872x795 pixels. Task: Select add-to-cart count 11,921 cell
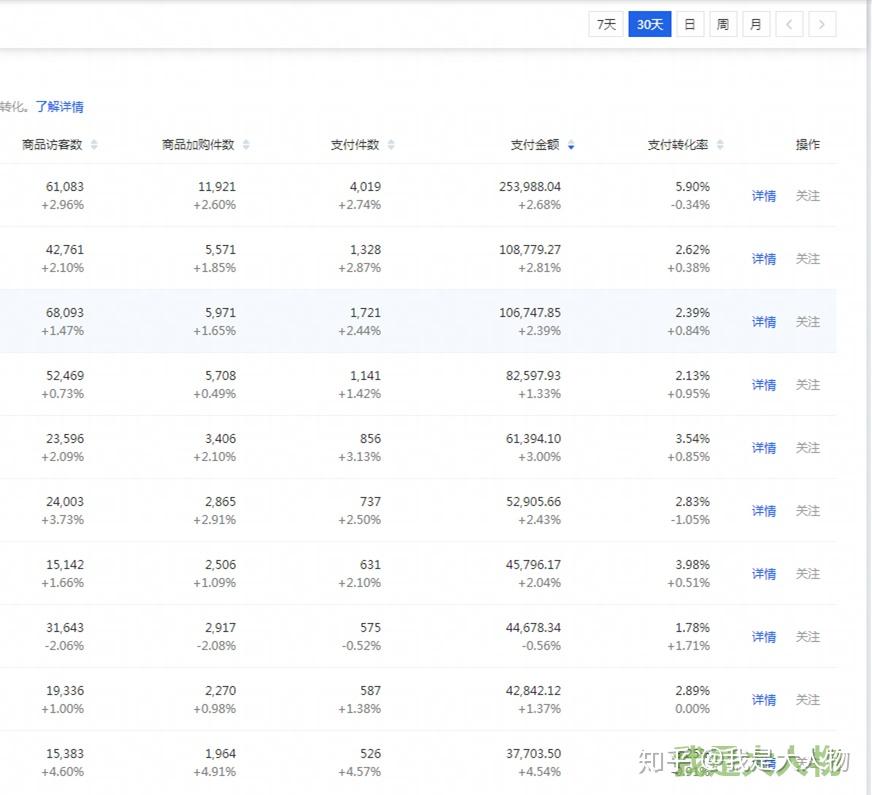tap(217, 187)
